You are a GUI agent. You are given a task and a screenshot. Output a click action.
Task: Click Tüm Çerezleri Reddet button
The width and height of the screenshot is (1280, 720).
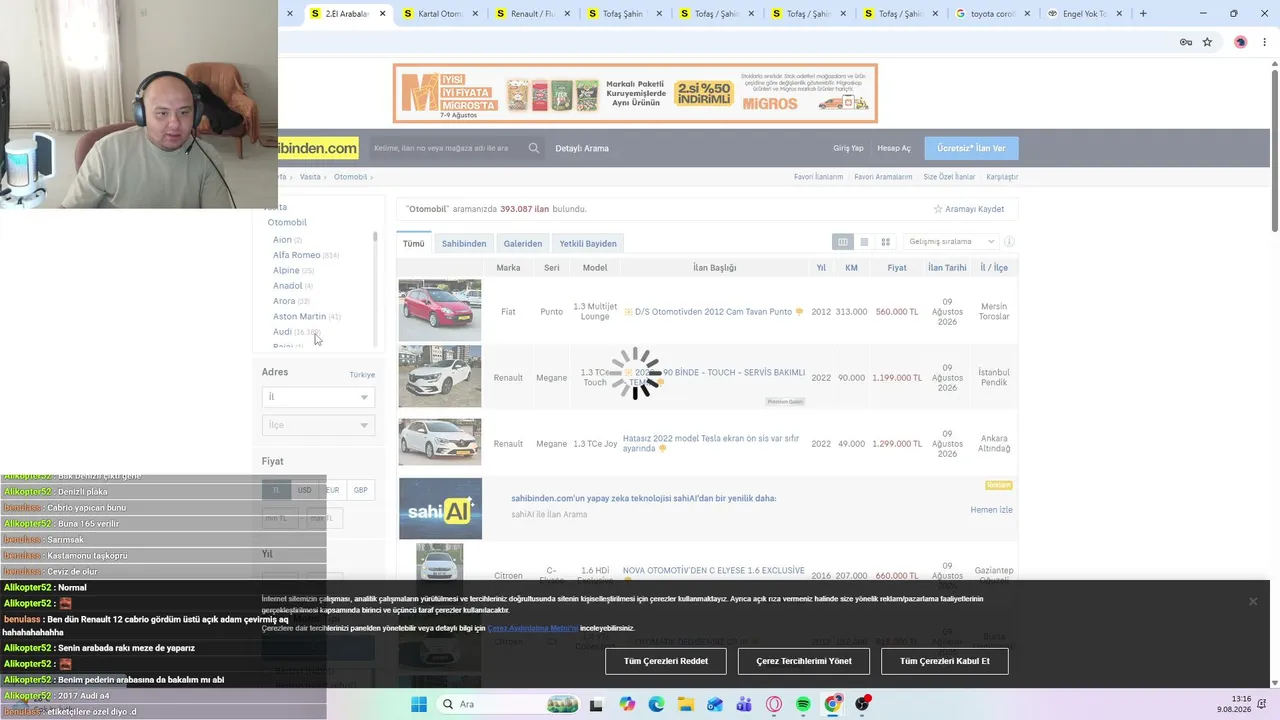[666, 661]
